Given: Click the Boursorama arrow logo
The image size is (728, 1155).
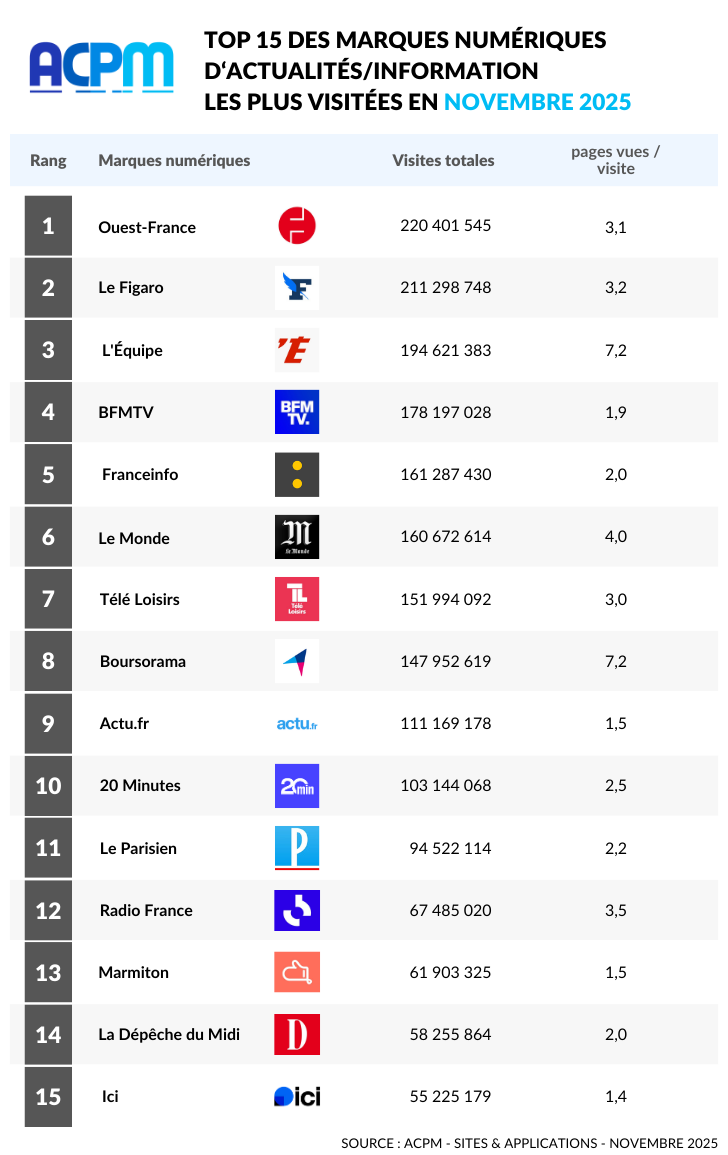Looking at the screenshot, I should pyautogui.click(x=297, y=661).
